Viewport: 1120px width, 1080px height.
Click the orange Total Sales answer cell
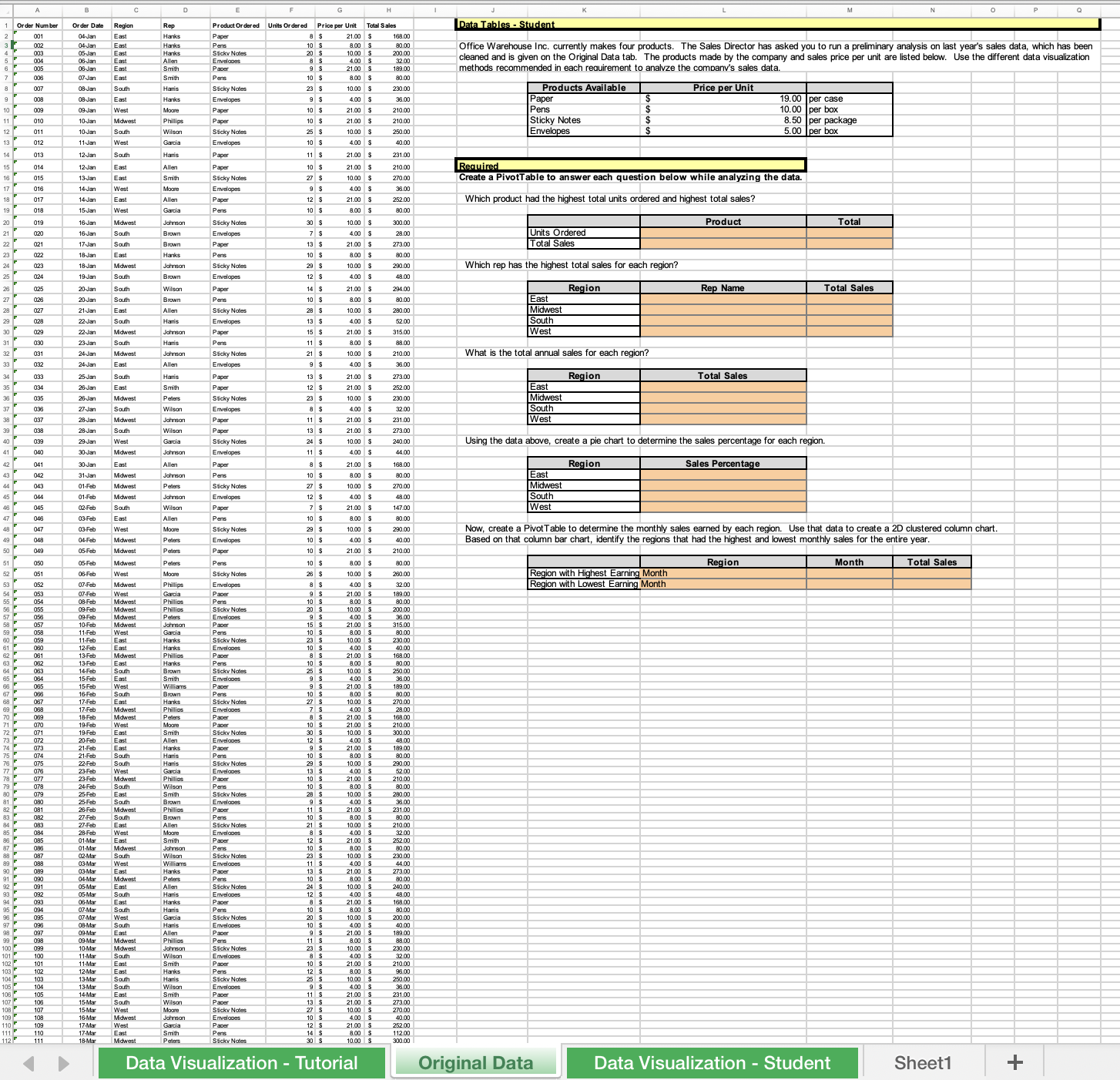pyautogui.click(x=724, y=243)
